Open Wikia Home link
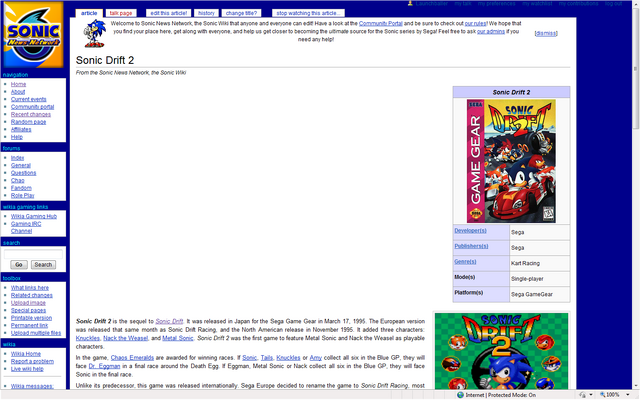Screen dimensions: 640x400 pyautogui.click(x=26, y=354)
